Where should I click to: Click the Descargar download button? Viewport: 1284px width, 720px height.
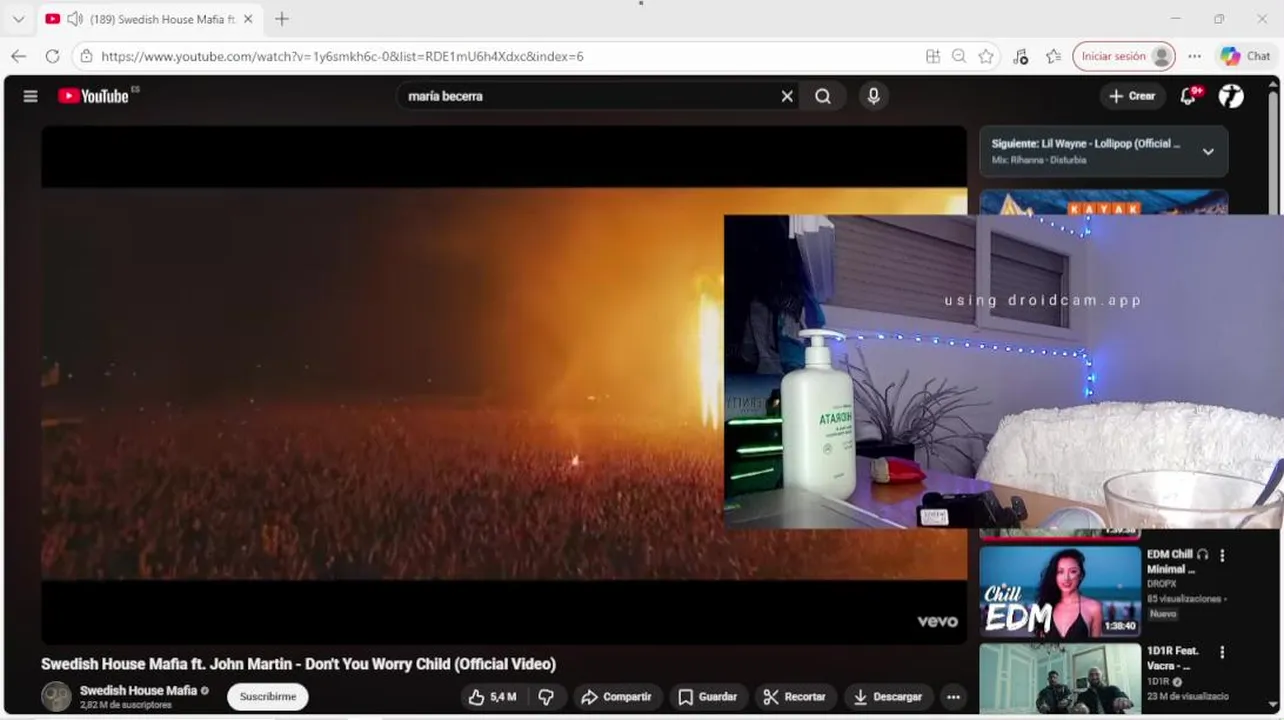888,697
